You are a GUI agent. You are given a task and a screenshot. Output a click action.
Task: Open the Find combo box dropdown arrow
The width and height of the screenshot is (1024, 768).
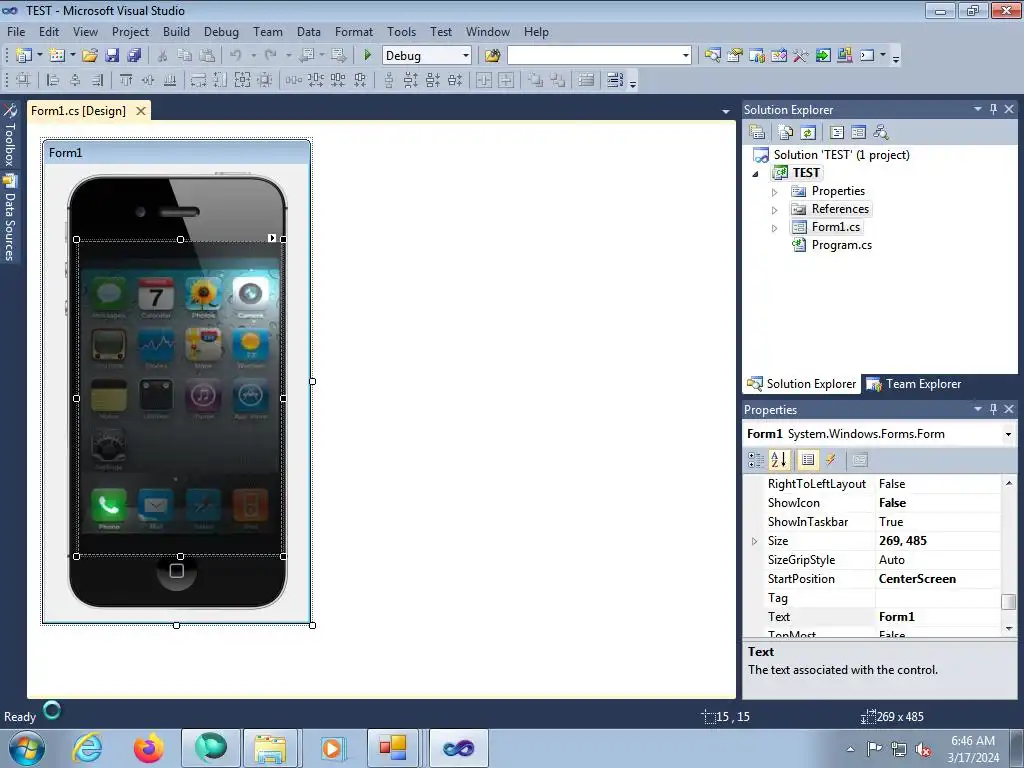tap(685, 56)
